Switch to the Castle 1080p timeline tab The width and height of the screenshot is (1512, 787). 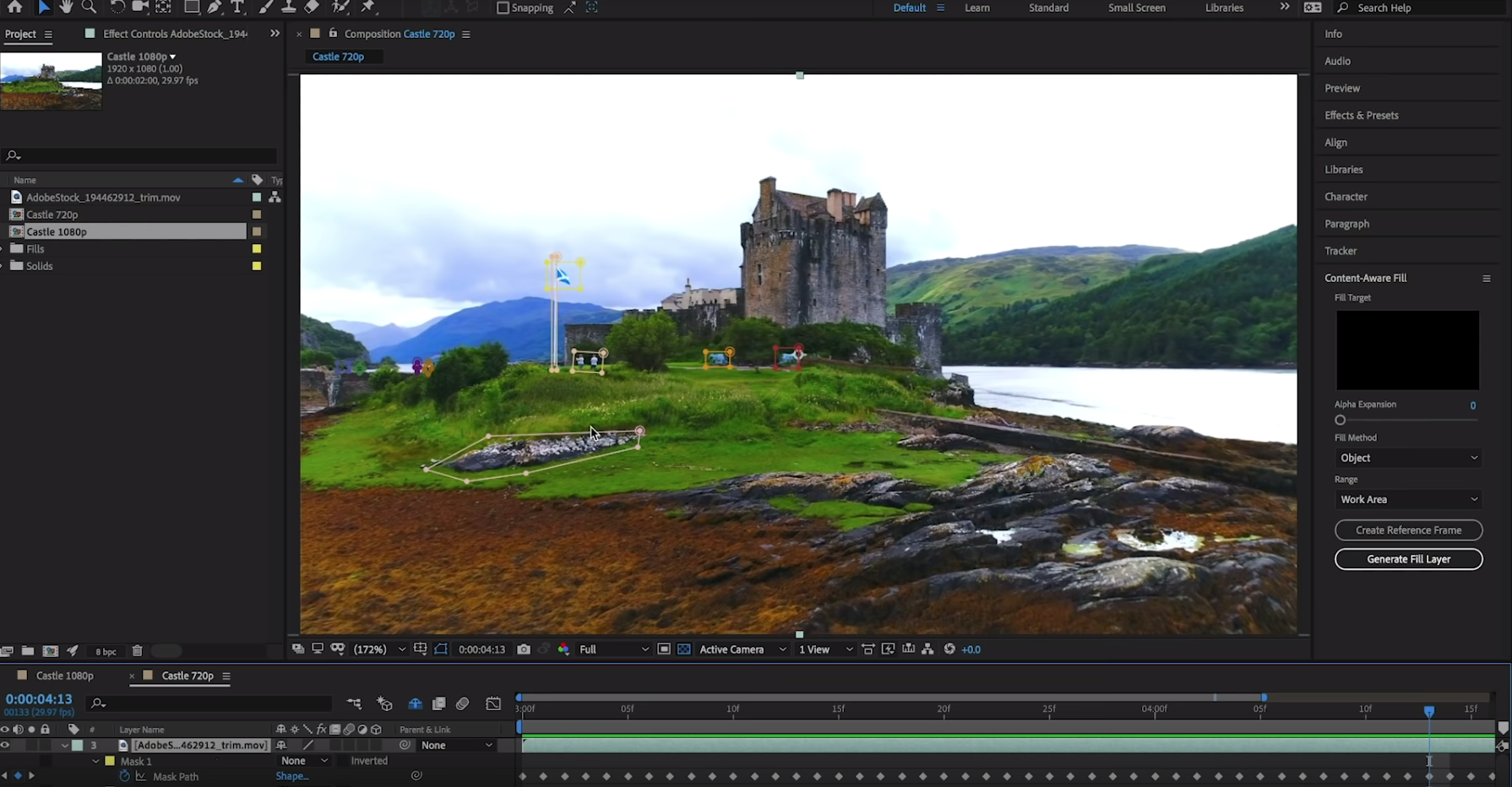point(64,676)
